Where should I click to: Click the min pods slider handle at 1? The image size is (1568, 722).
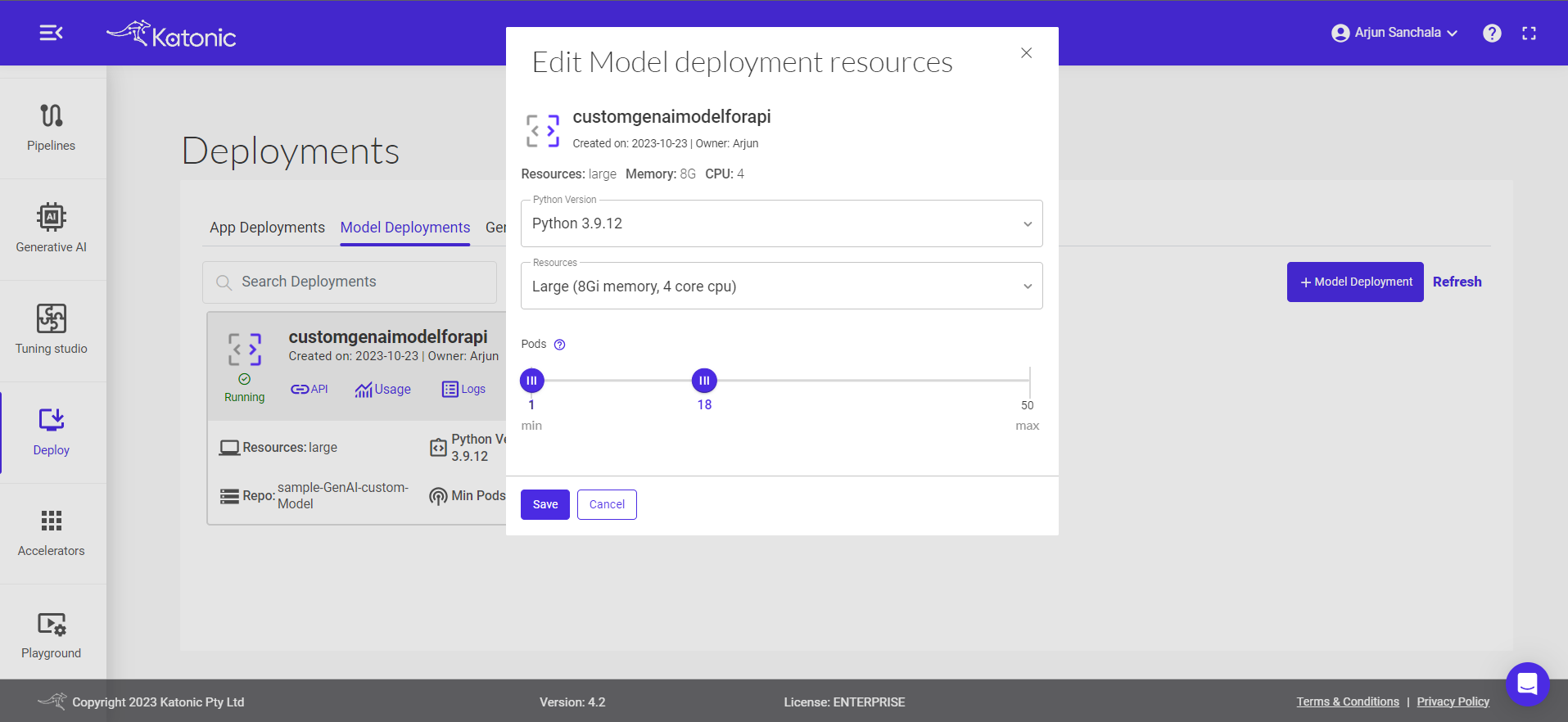tap(532, 381)
